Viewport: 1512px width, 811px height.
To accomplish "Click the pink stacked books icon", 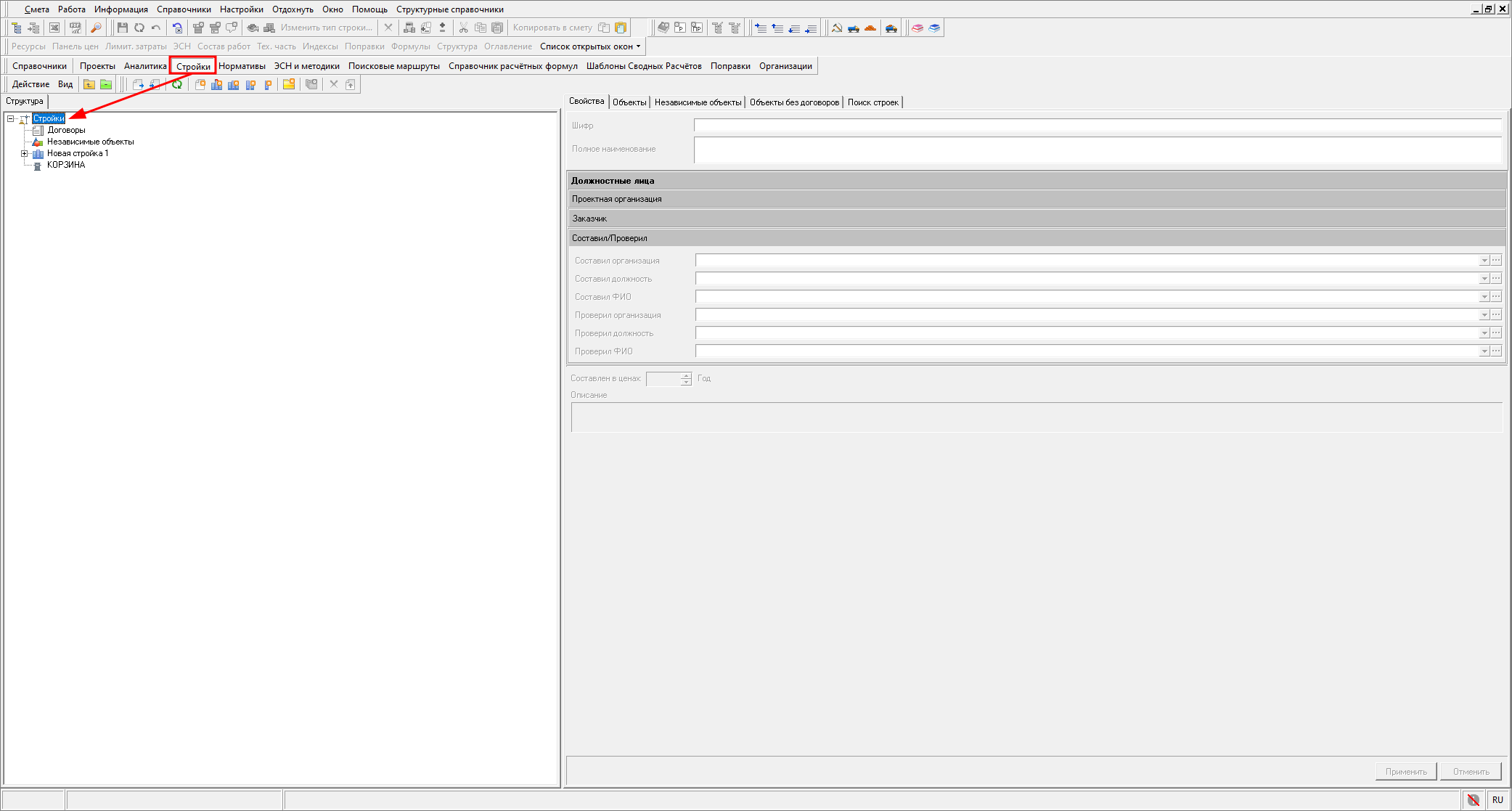I will click(918, 28).
